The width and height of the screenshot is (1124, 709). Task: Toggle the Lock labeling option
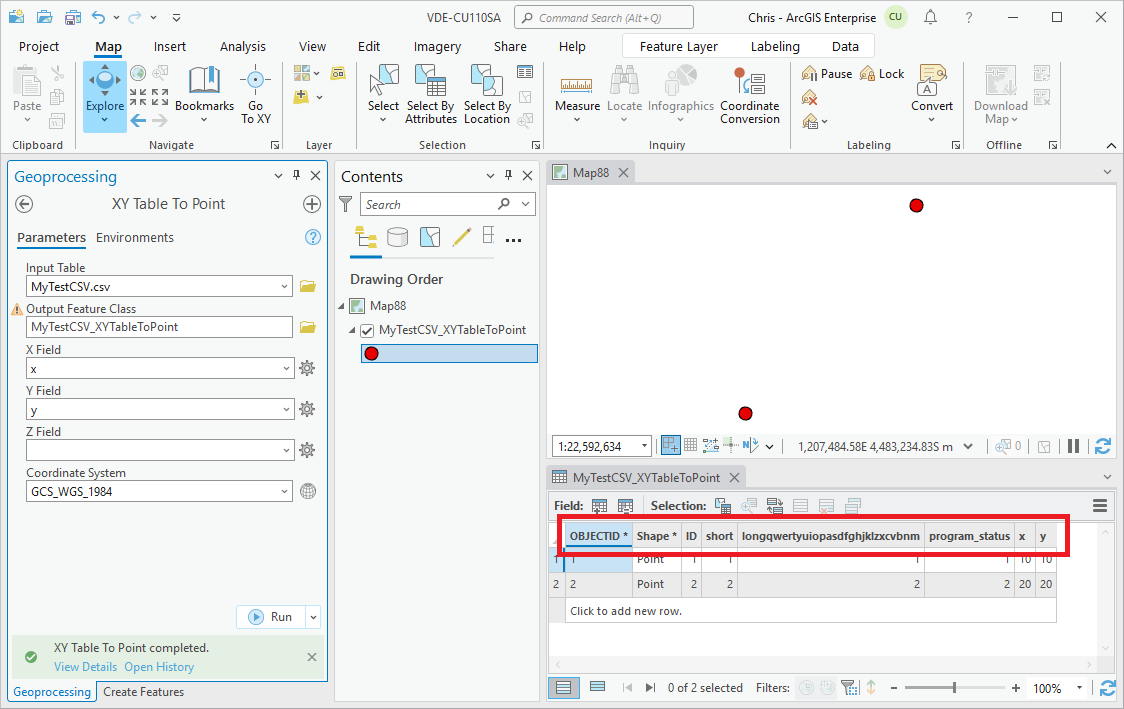coord(881,73)
